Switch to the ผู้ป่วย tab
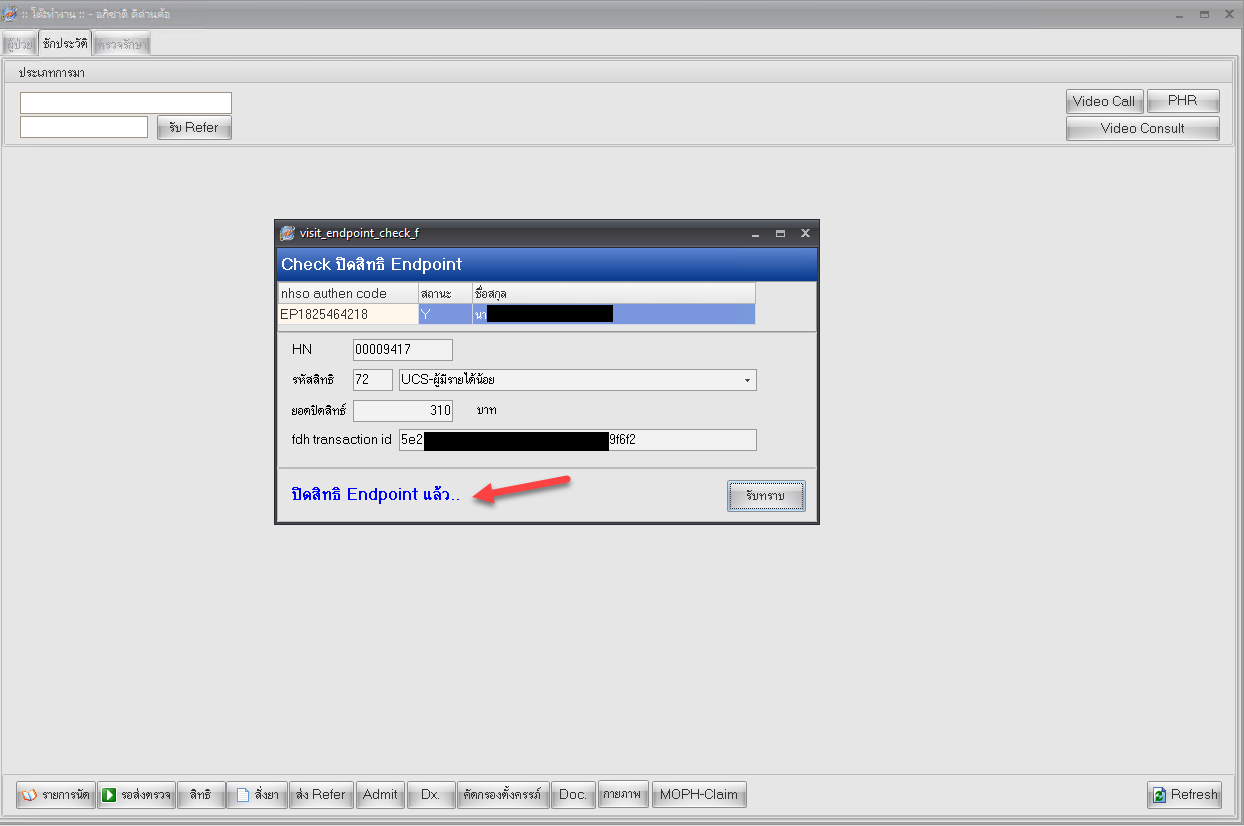This screenshot has height=826, width=1244. tap(18, 44)
